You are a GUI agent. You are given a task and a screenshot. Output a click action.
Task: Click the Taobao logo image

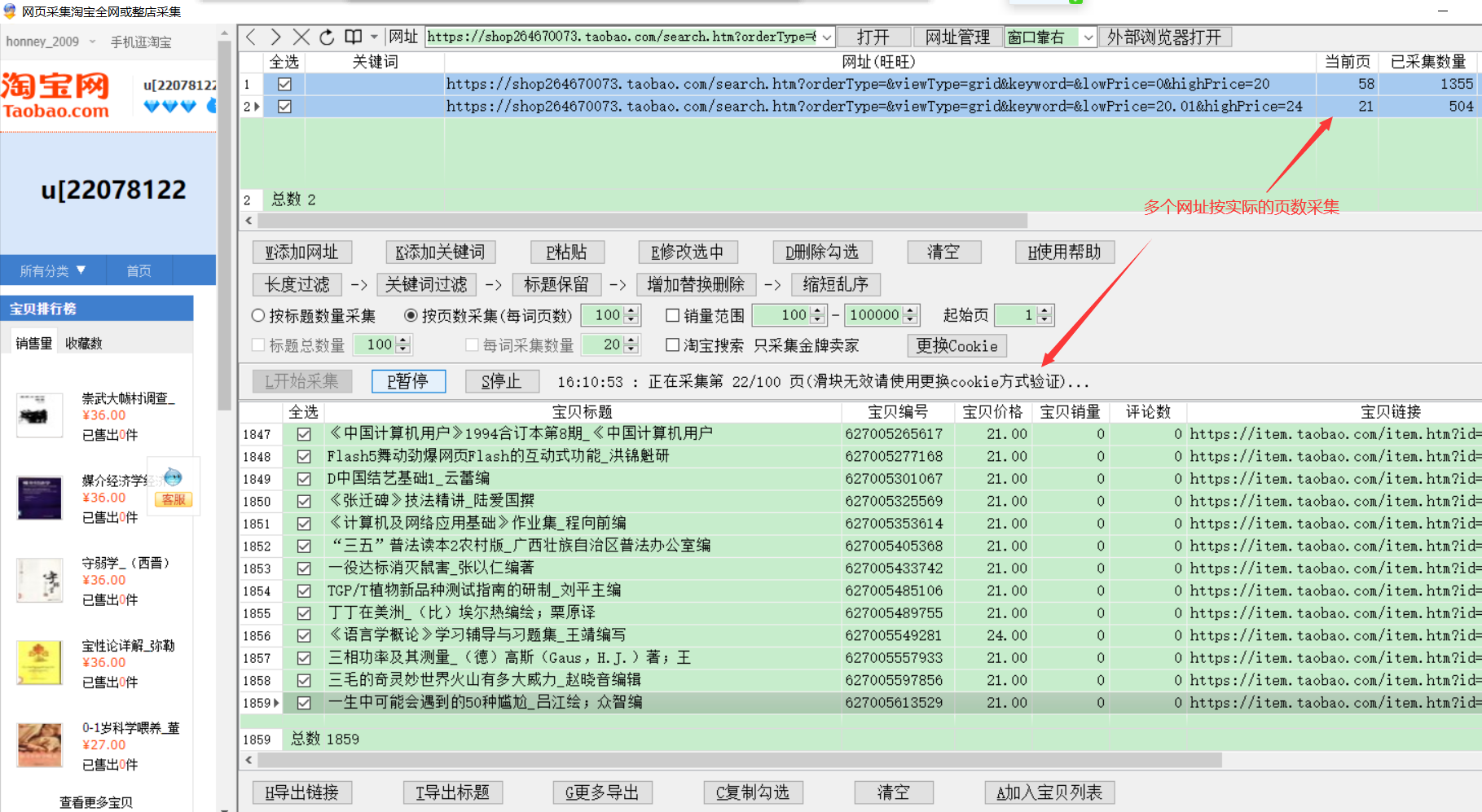[x=55, y=95]
